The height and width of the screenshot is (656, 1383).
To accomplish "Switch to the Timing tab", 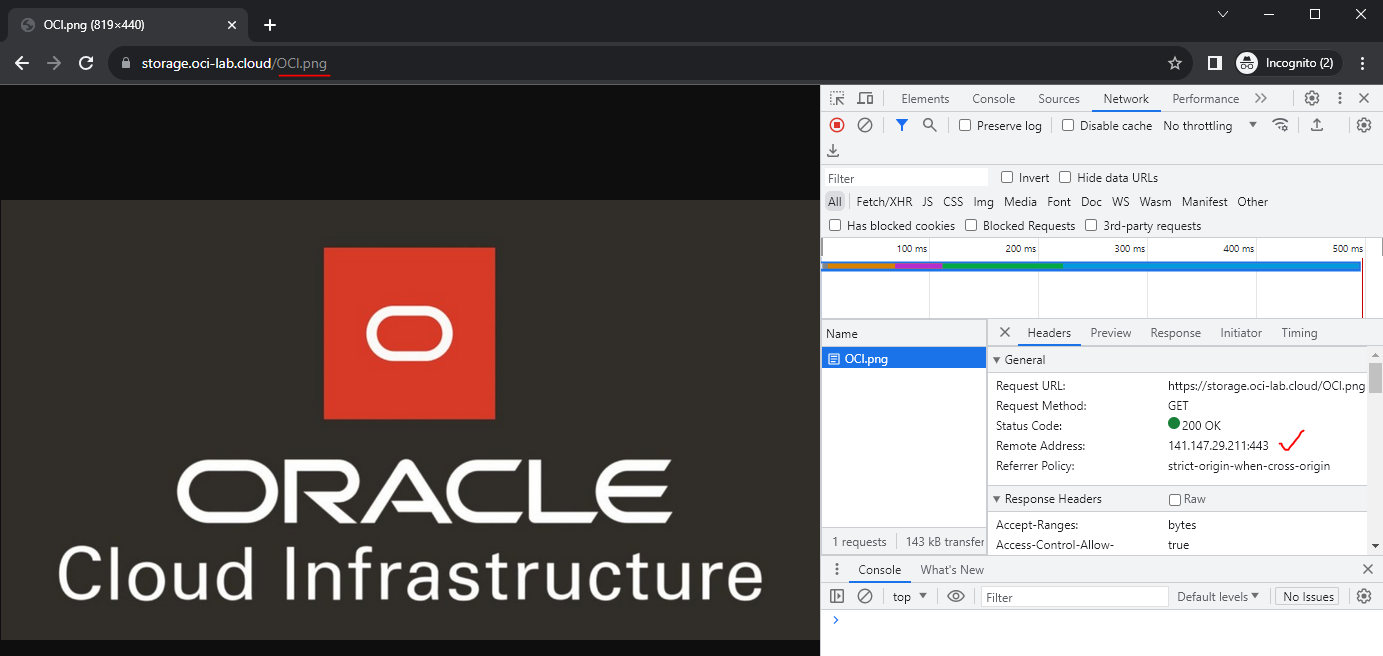I will 1299,333.
